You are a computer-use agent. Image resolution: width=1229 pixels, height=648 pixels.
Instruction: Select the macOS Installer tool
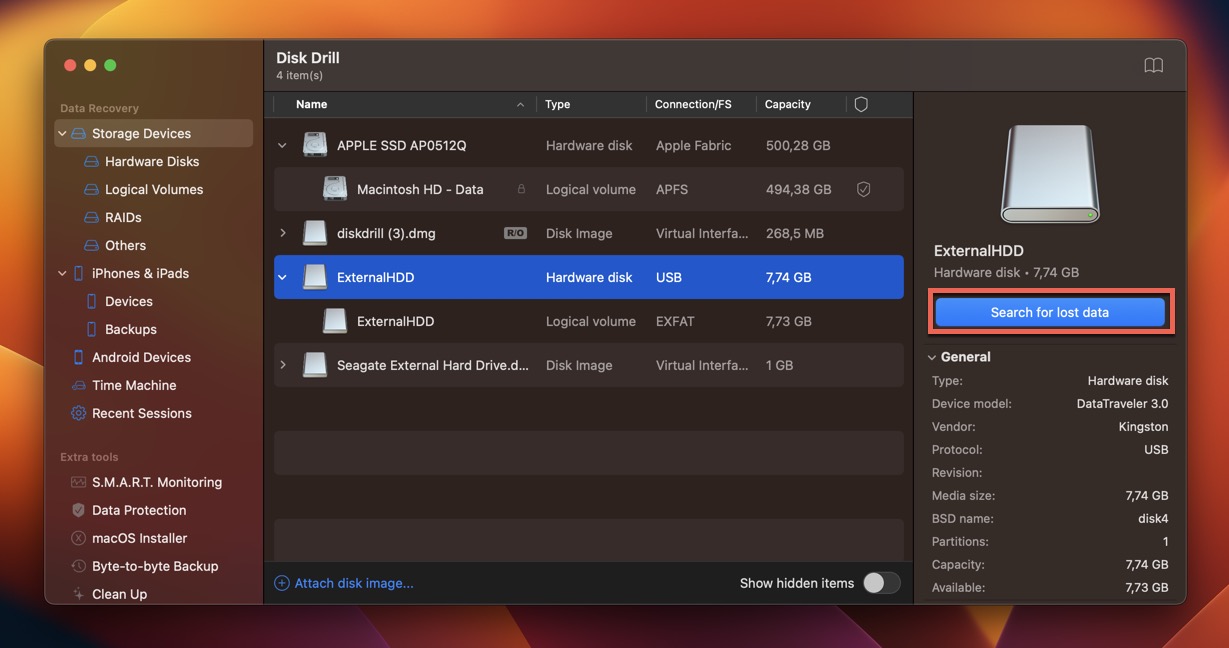[x=139, y=538]
